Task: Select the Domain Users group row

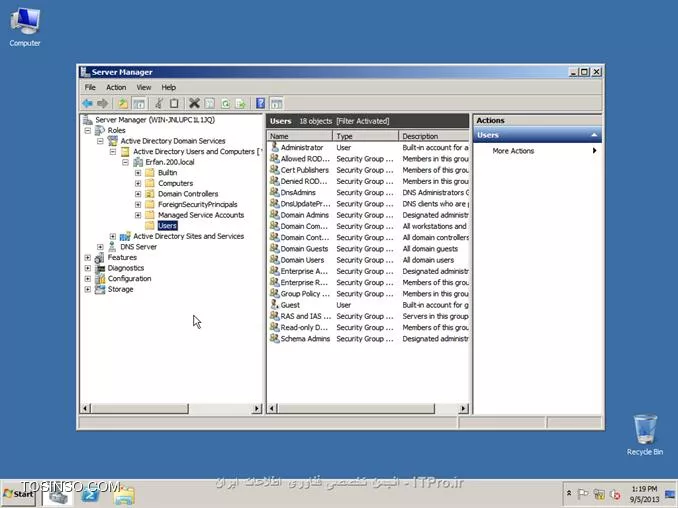Action: point(369,260)
